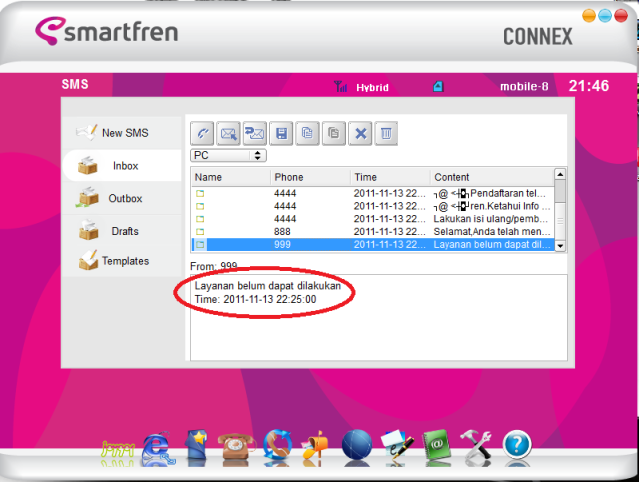
Task: Open the orange telephone dock icon
Action: (237, 448)
